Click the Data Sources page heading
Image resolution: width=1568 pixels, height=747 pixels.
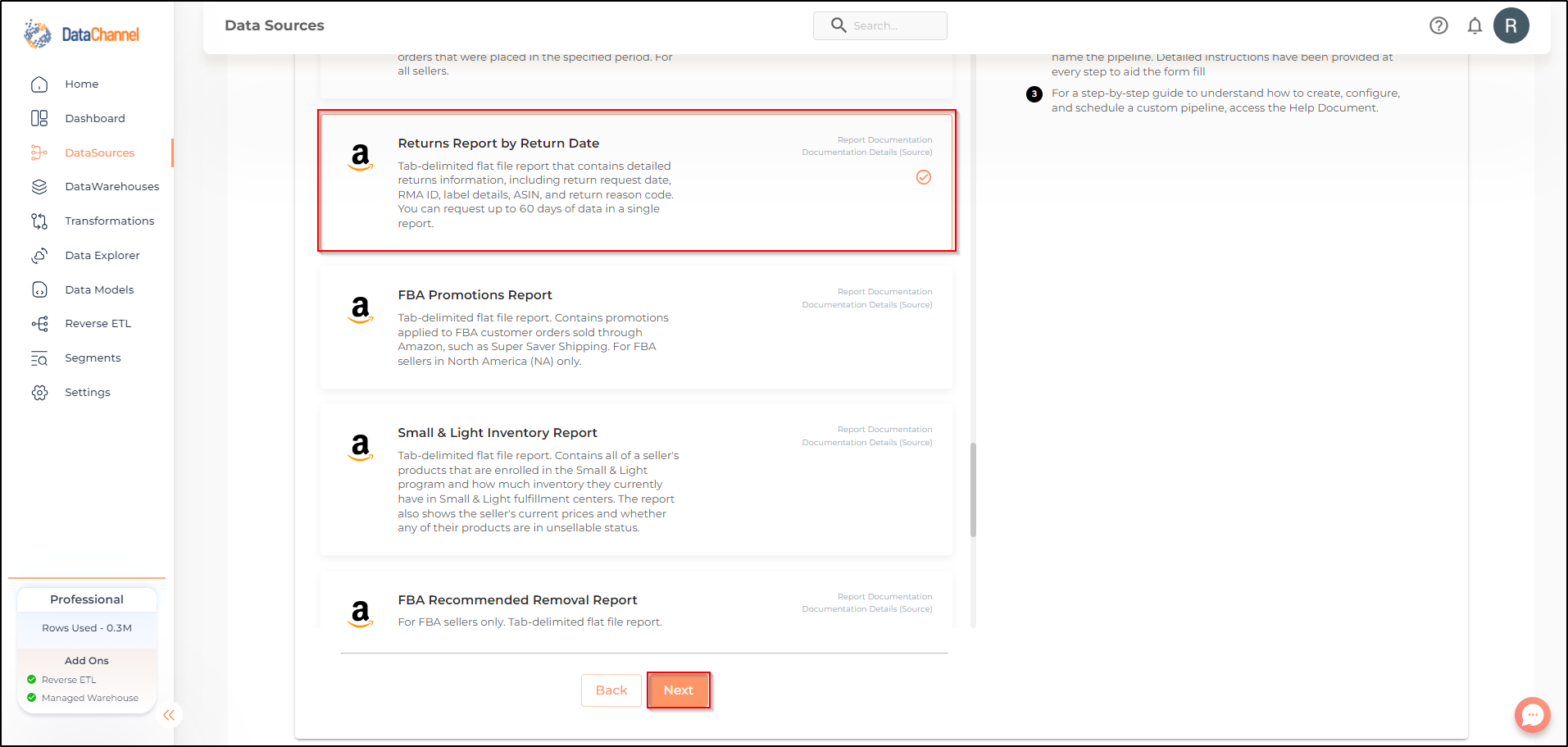[275, 25]
